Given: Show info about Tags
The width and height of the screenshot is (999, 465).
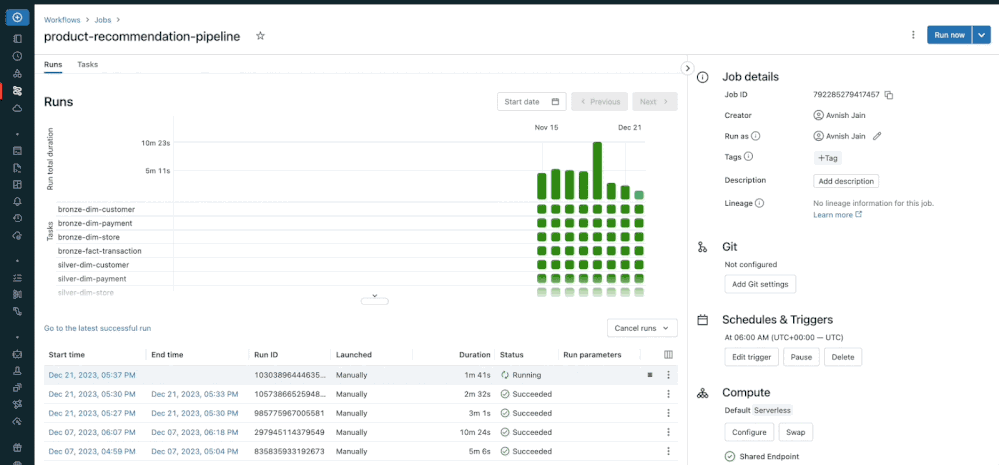Looking at the screenshot, I should tap(749, 156).
